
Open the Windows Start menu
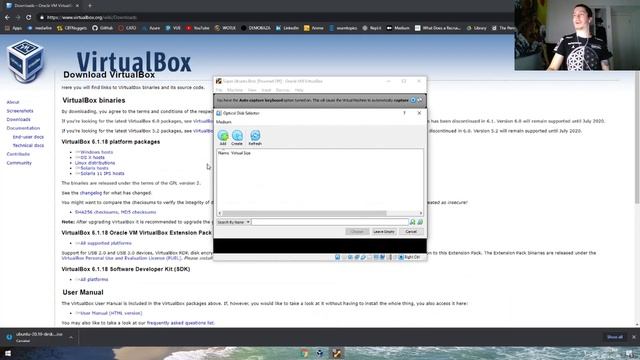[x=8, y=353]
